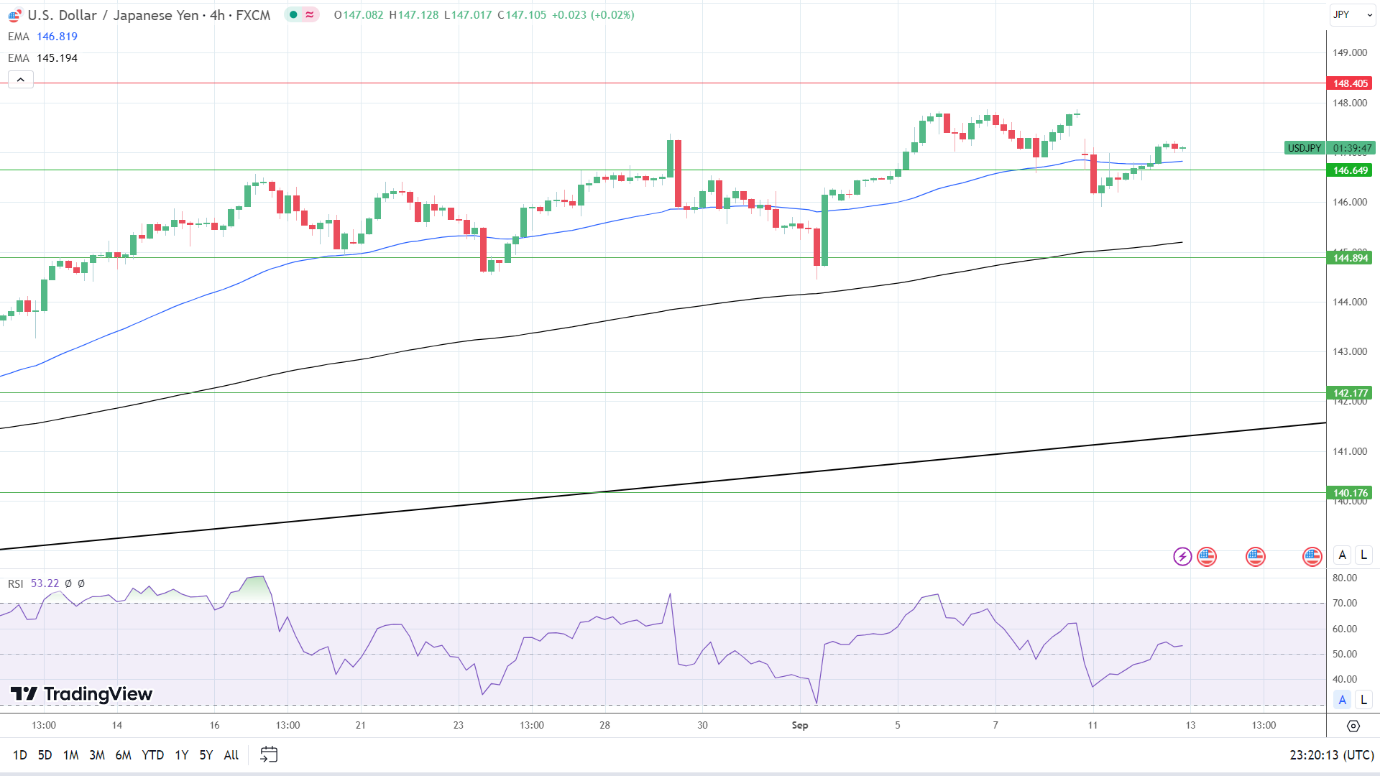Click the Sep label on time axis
The width and height of the screenshot is (1380, 776).
[800, 726]
